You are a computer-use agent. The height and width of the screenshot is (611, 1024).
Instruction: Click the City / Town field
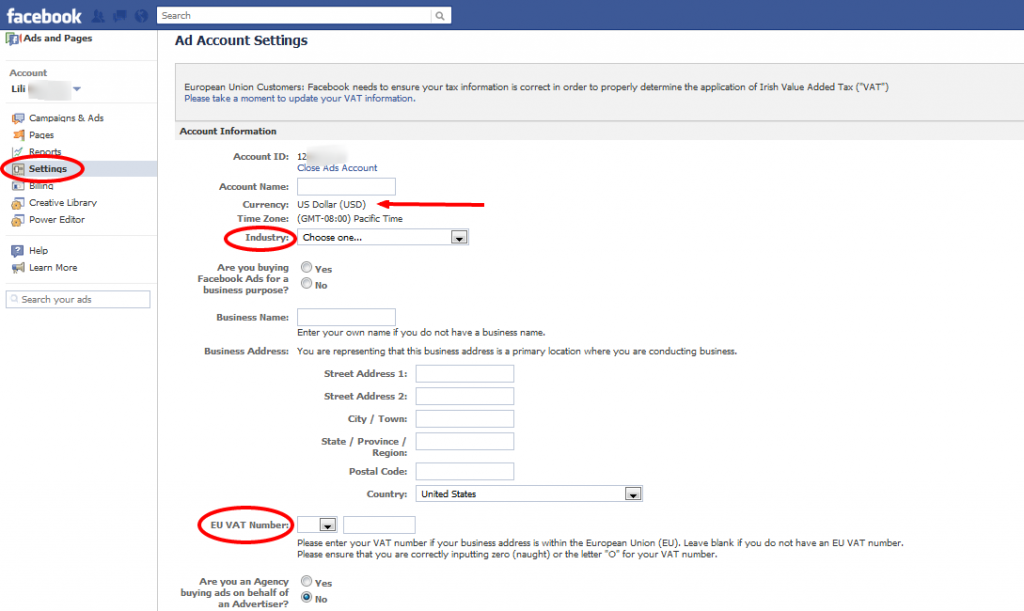[x=465, y=419]
